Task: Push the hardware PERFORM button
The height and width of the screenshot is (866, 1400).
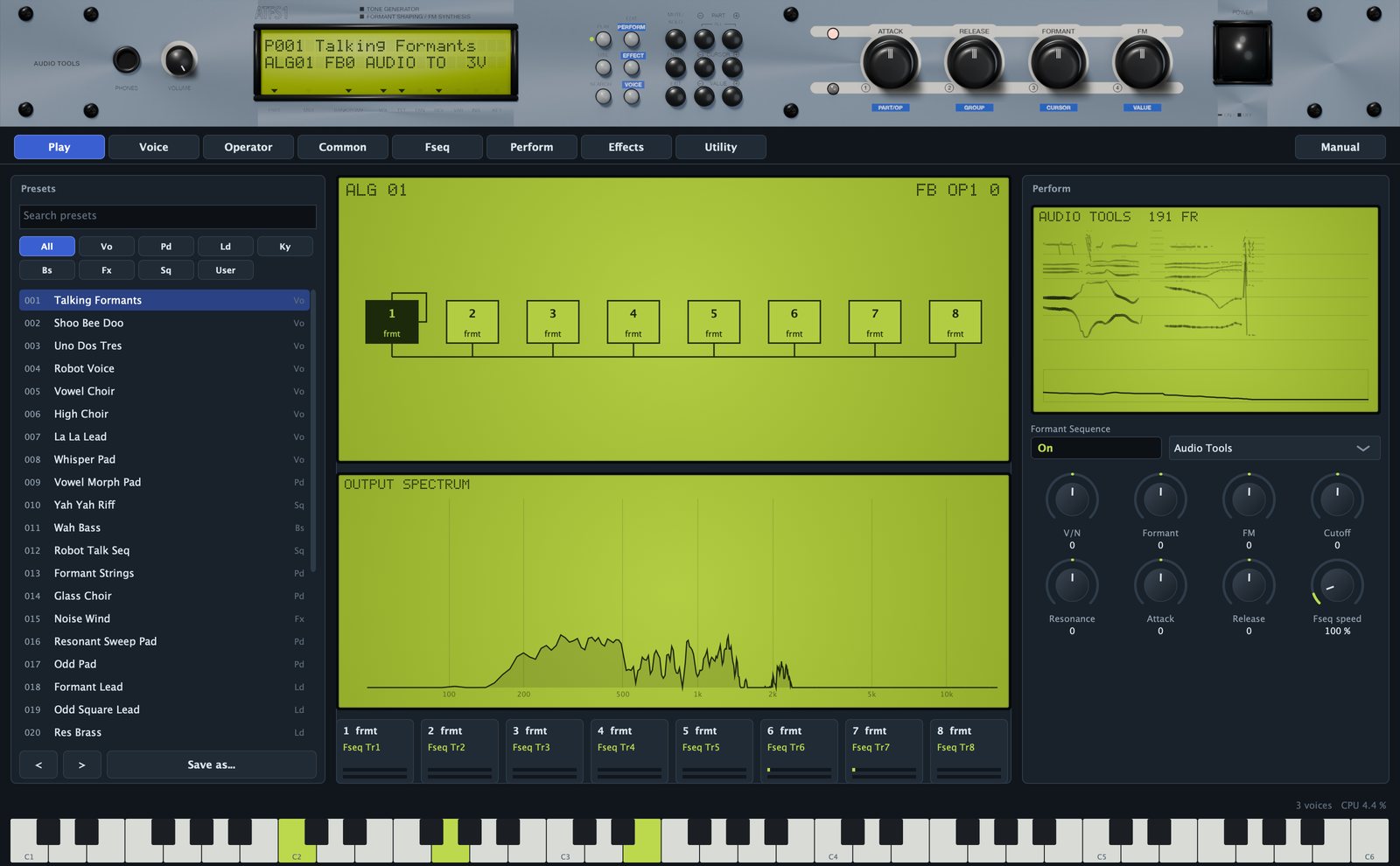Action: [631, 39]
